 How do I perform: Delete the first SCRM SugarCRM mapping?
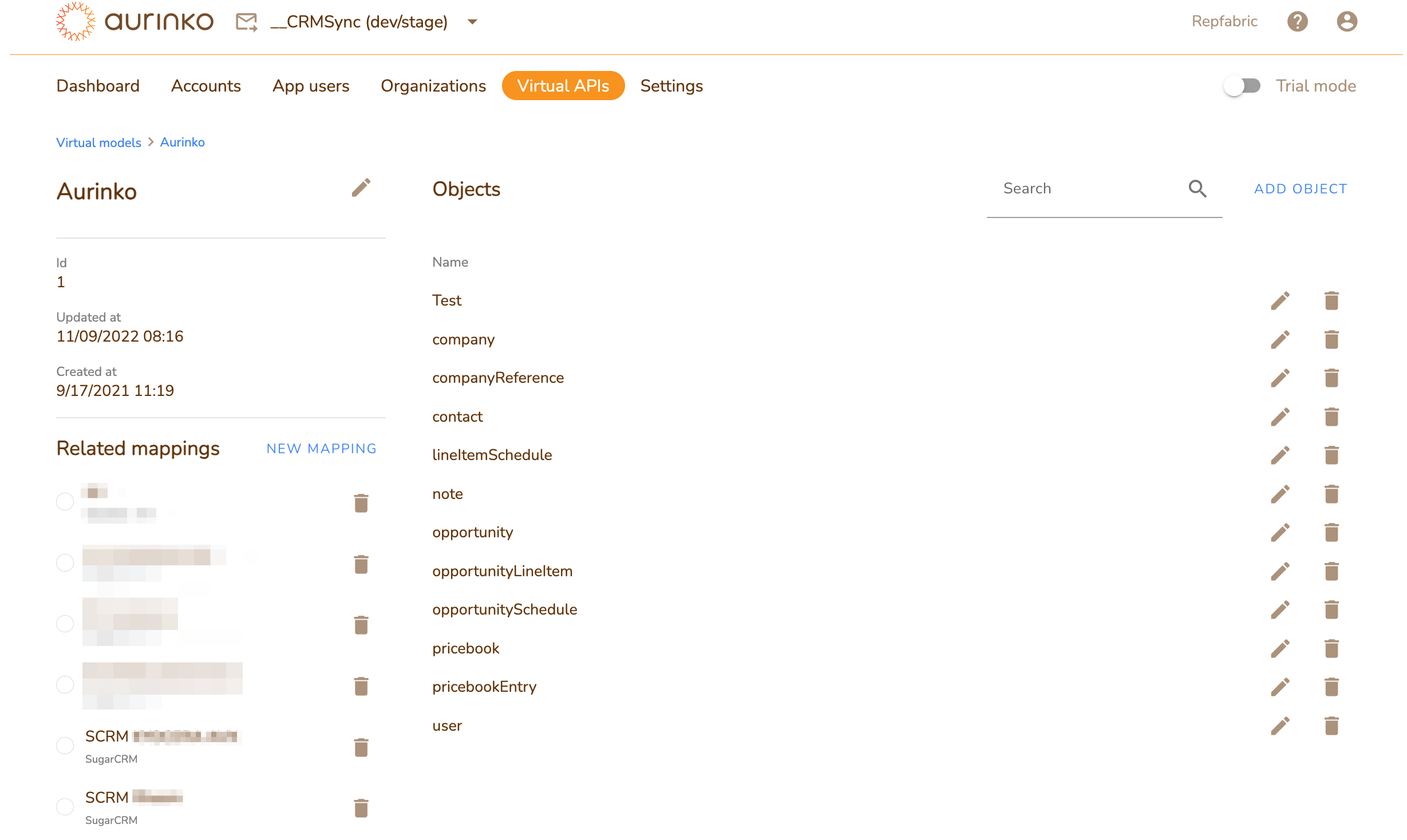pyautogui.click(x=361, y=747)
